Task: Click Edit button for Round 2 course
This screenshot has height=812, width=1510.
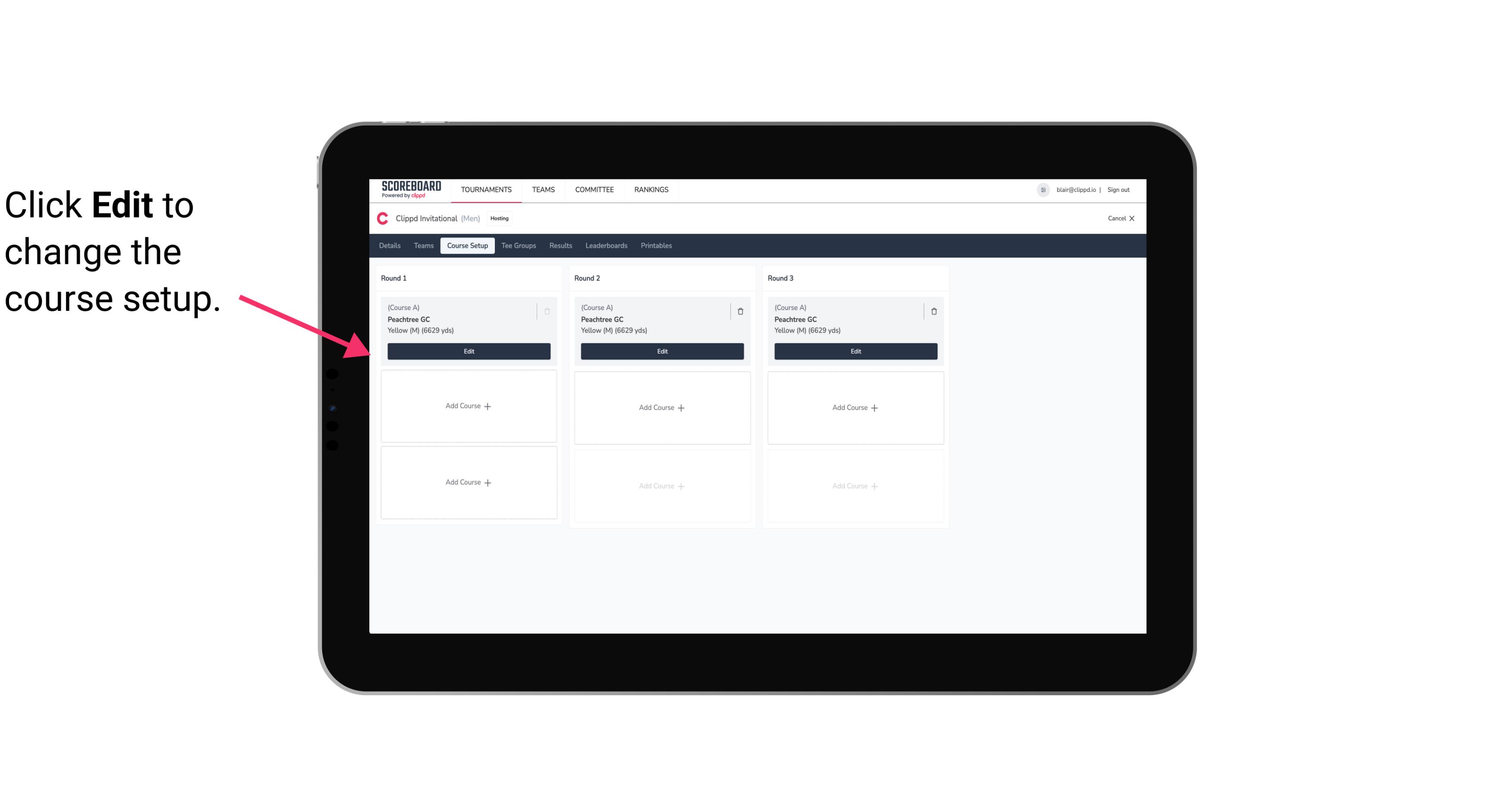Action: (662, 351)
